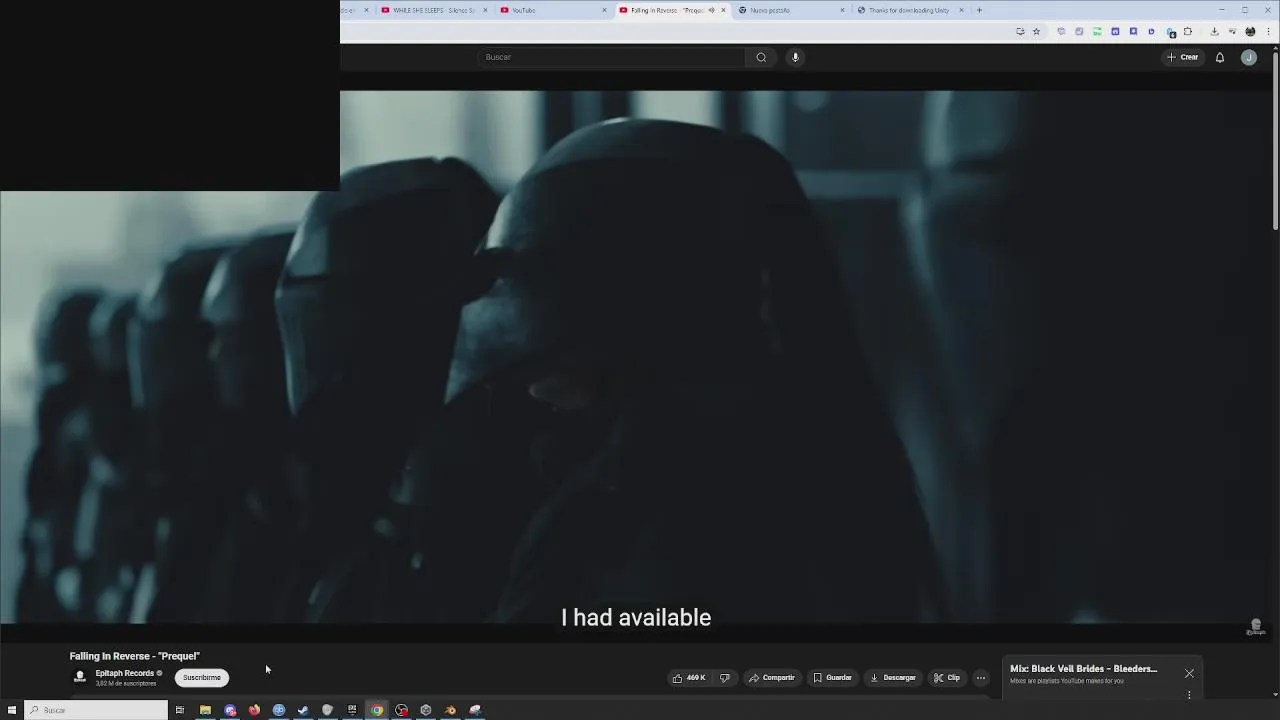The height and width of the screenshot is (720, 1280).
Task: Click the video title Falling In Reverse "Prequel"
Action: (x=135, y=656)
